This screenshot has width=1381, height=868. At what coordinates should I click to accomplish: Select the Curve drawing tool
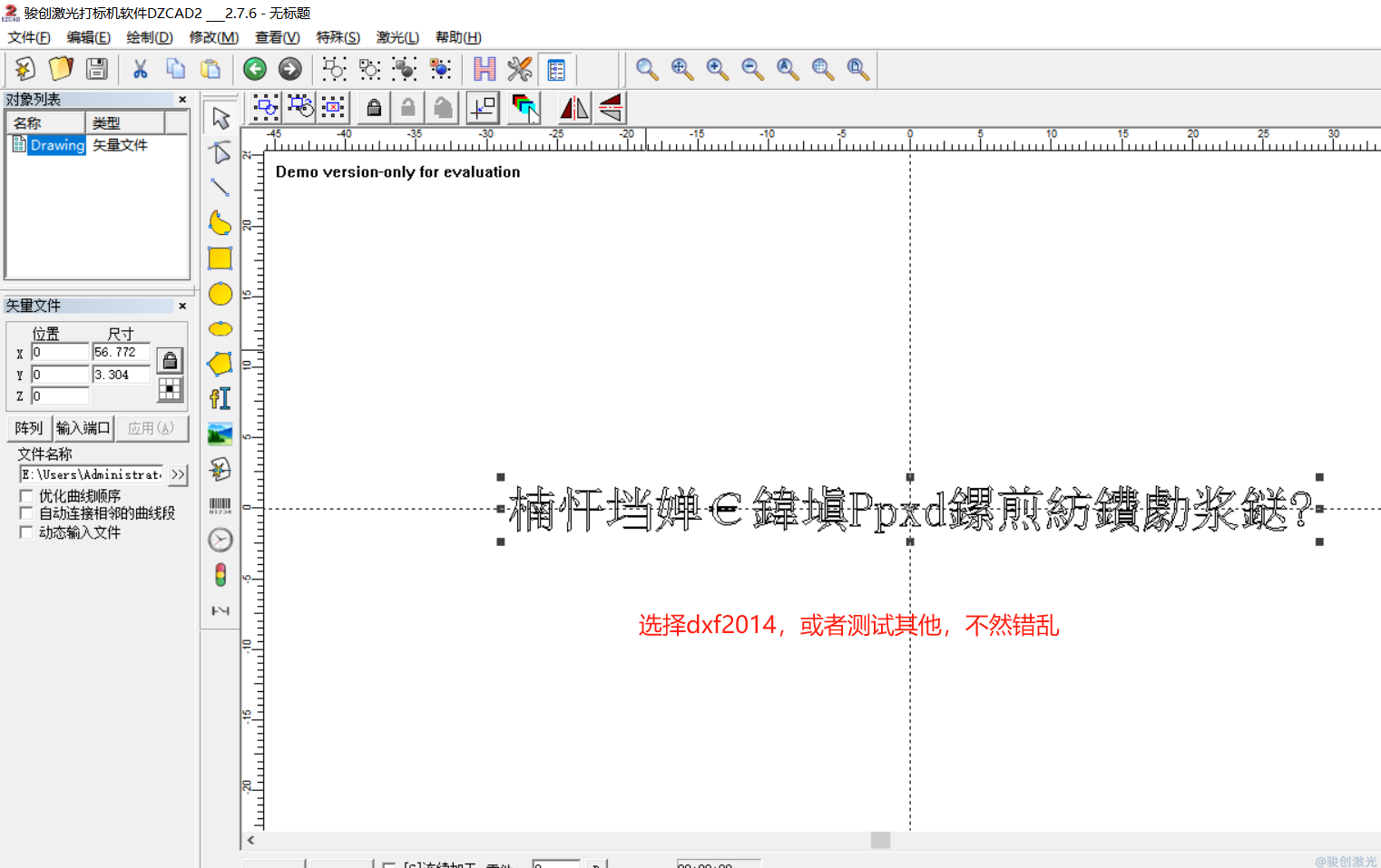220,223
